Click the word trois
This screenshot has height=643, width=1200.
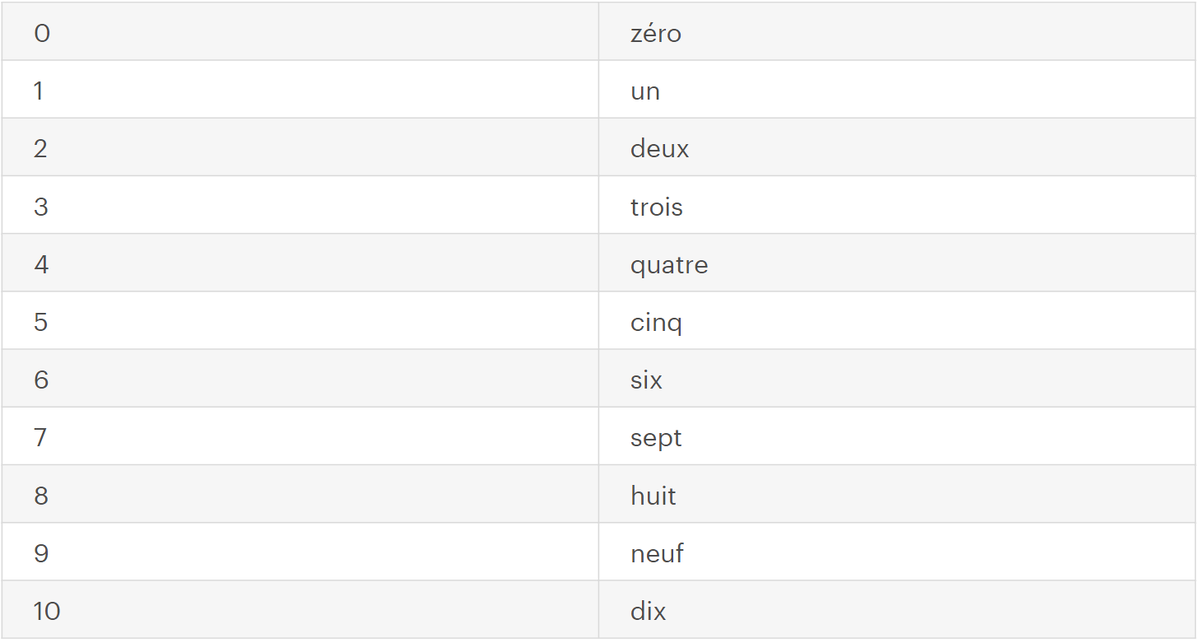click(656, 207)
